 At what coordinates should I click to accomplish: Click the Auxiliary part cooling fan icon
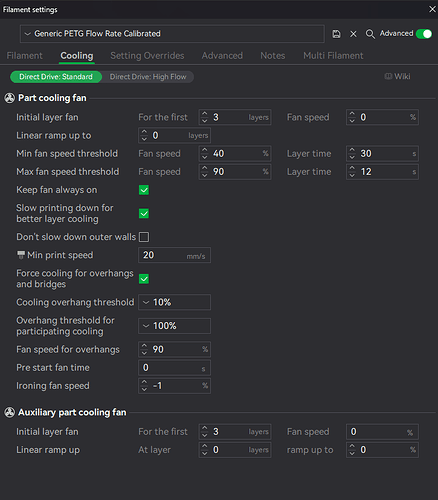tap(10, 412)
